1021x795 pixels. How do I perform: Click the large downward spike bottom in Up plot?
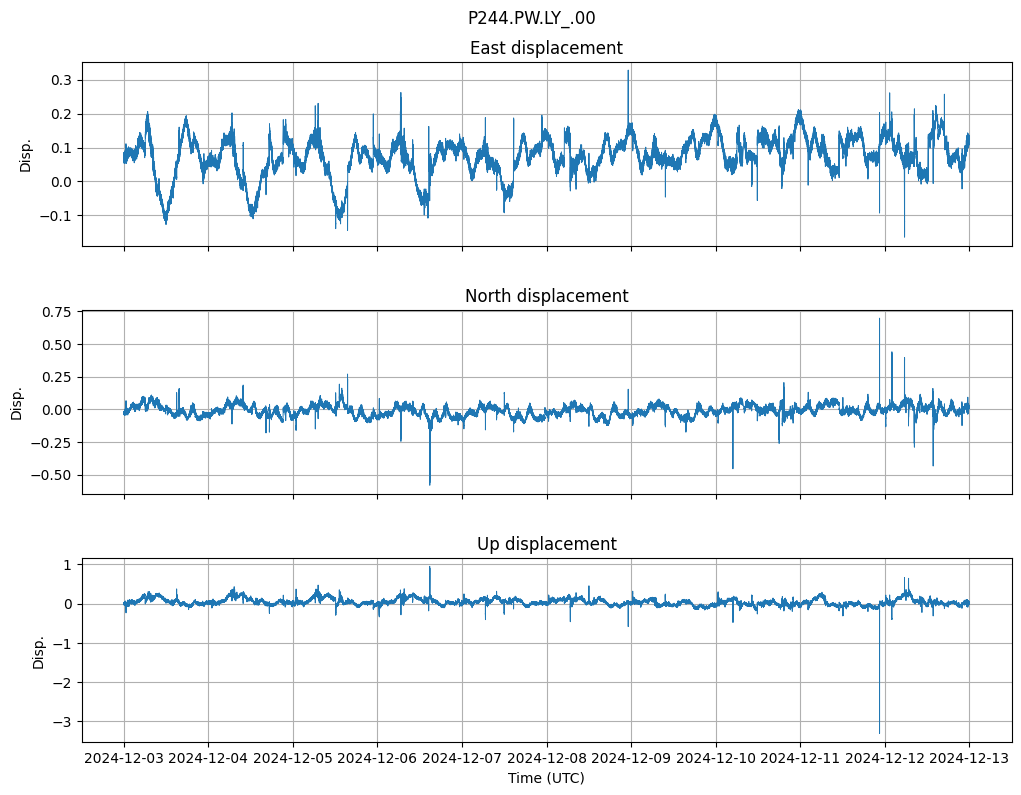(x=879, y=732)
